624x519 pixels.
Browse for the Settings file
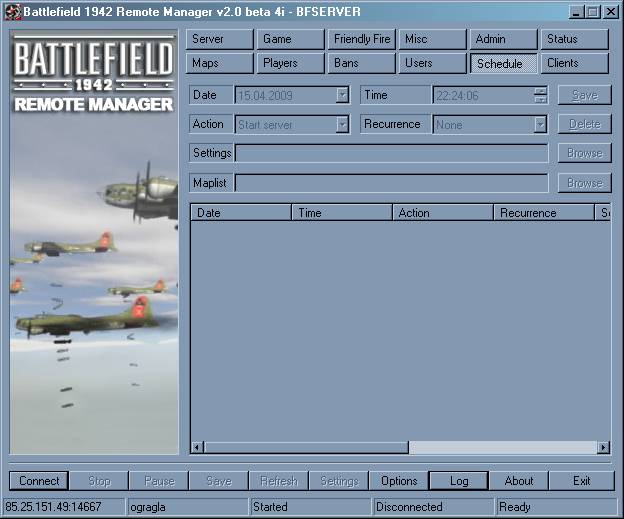point(584,153)
